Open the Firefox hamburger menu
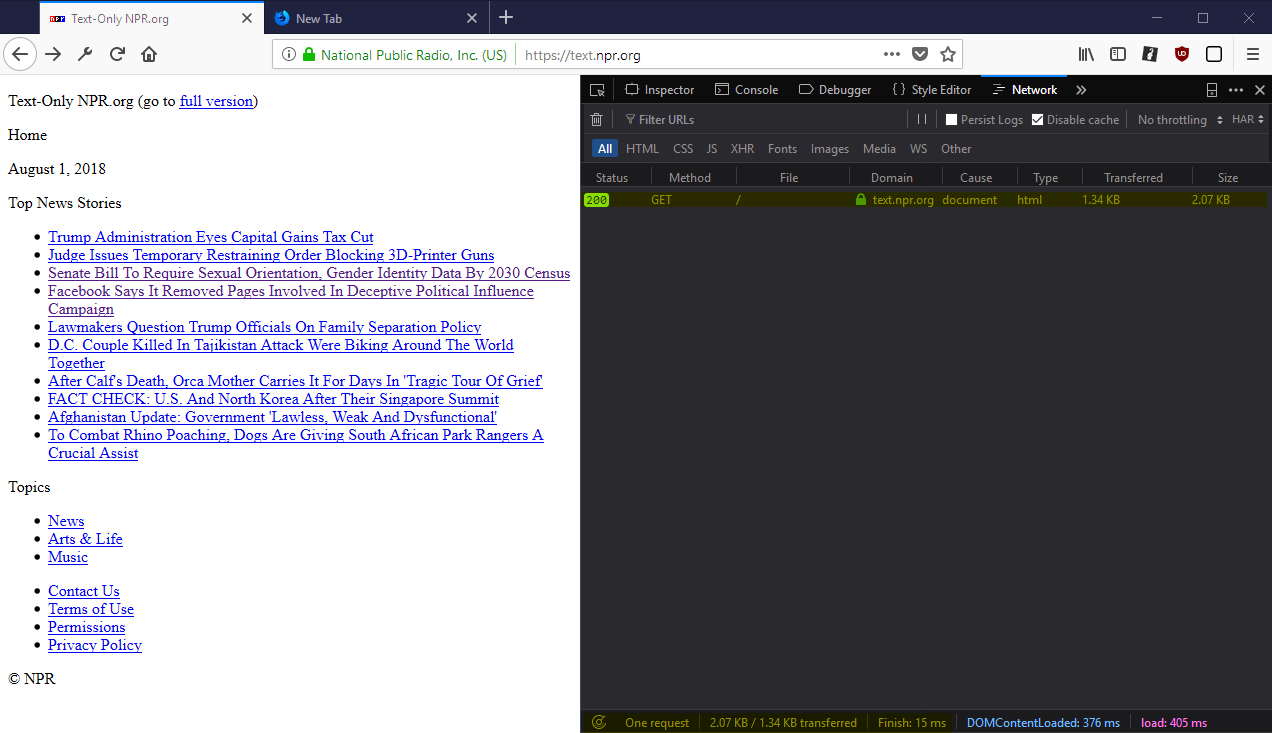The height and width of the screenshot is (733, 1272). [1253, 54]
